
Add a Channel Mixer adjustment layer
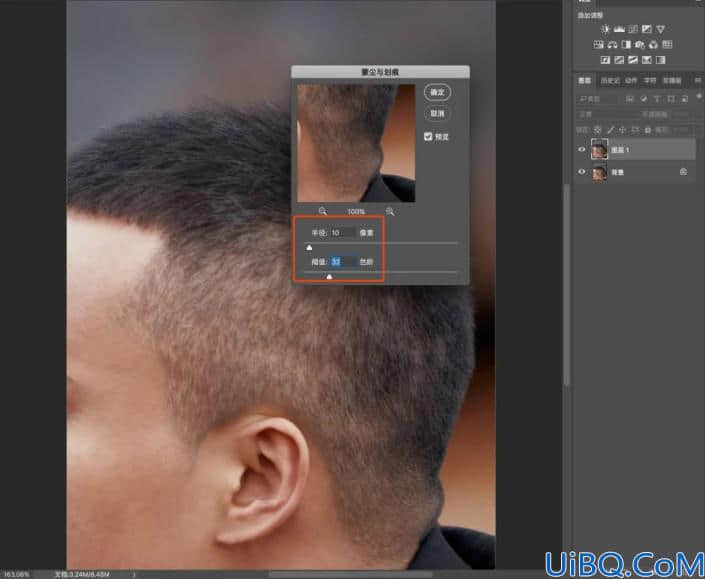[653, 45]
